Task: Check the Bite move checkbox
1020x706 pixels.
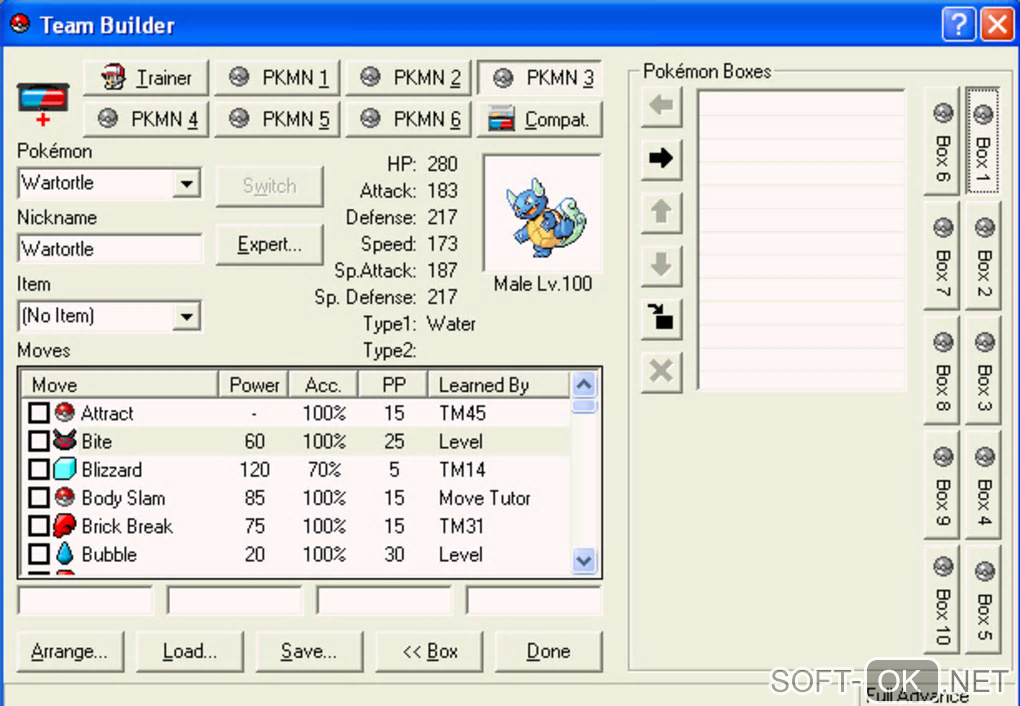Action: coord(38,441)
